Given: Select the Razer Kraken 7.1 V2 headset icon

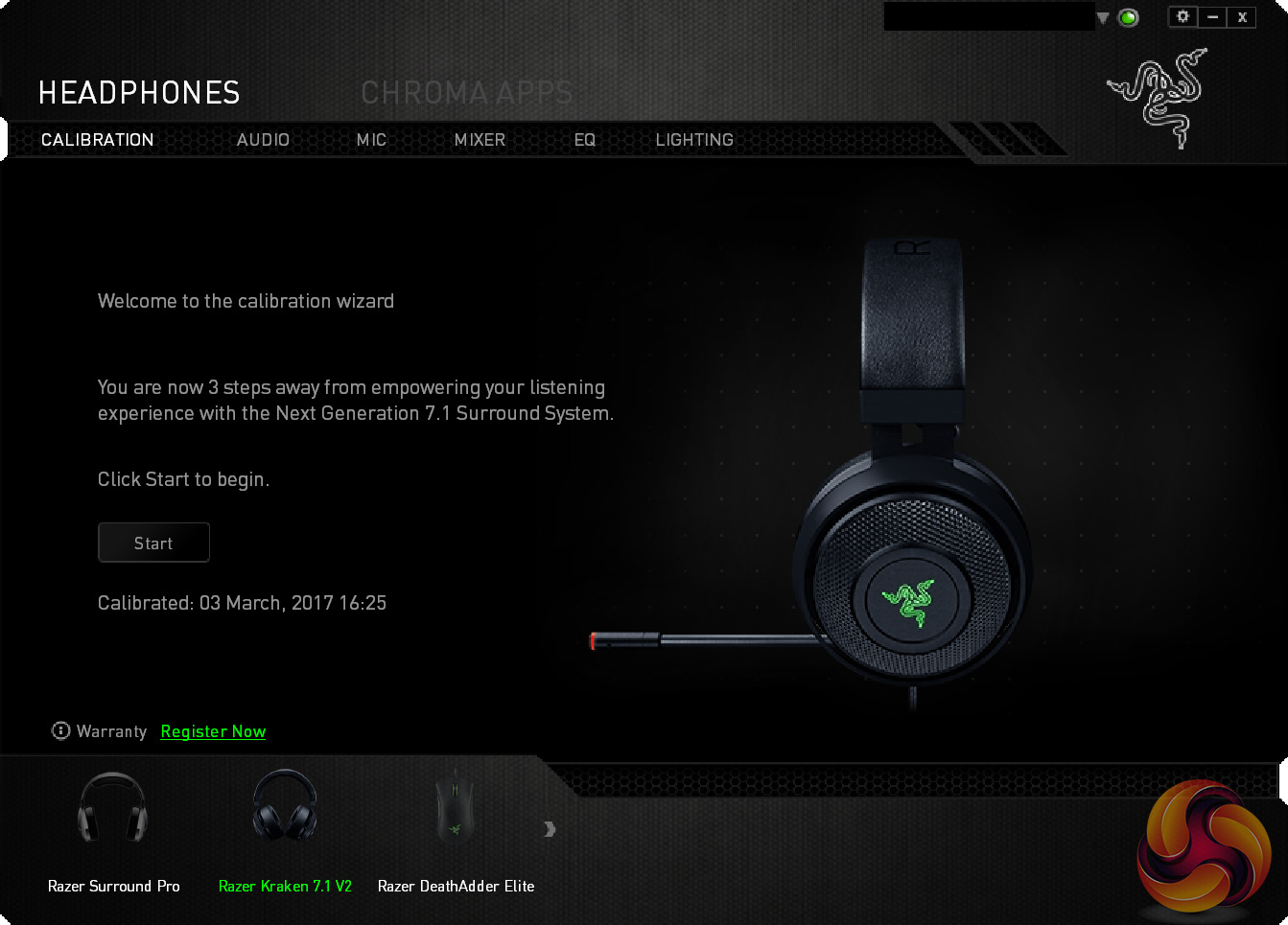Looking at the screenshot, I should click(285, 805).
